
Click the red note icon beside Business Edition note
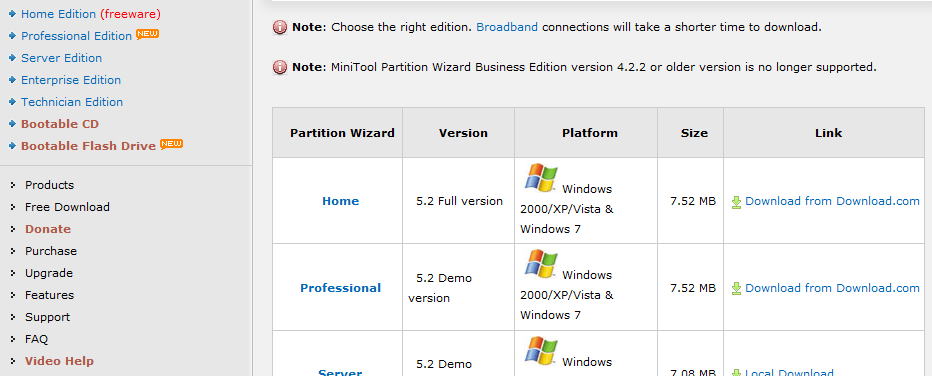click(279, 67)
